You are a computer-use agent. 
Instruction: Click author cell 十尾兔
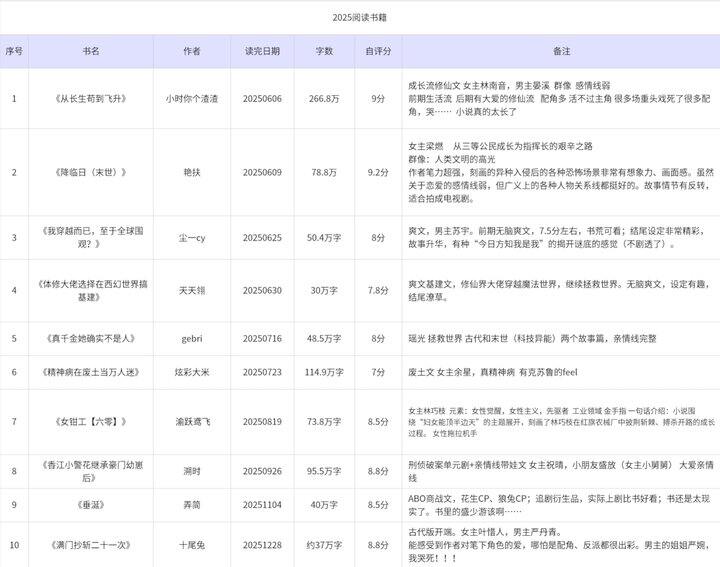tap(191, 545)
